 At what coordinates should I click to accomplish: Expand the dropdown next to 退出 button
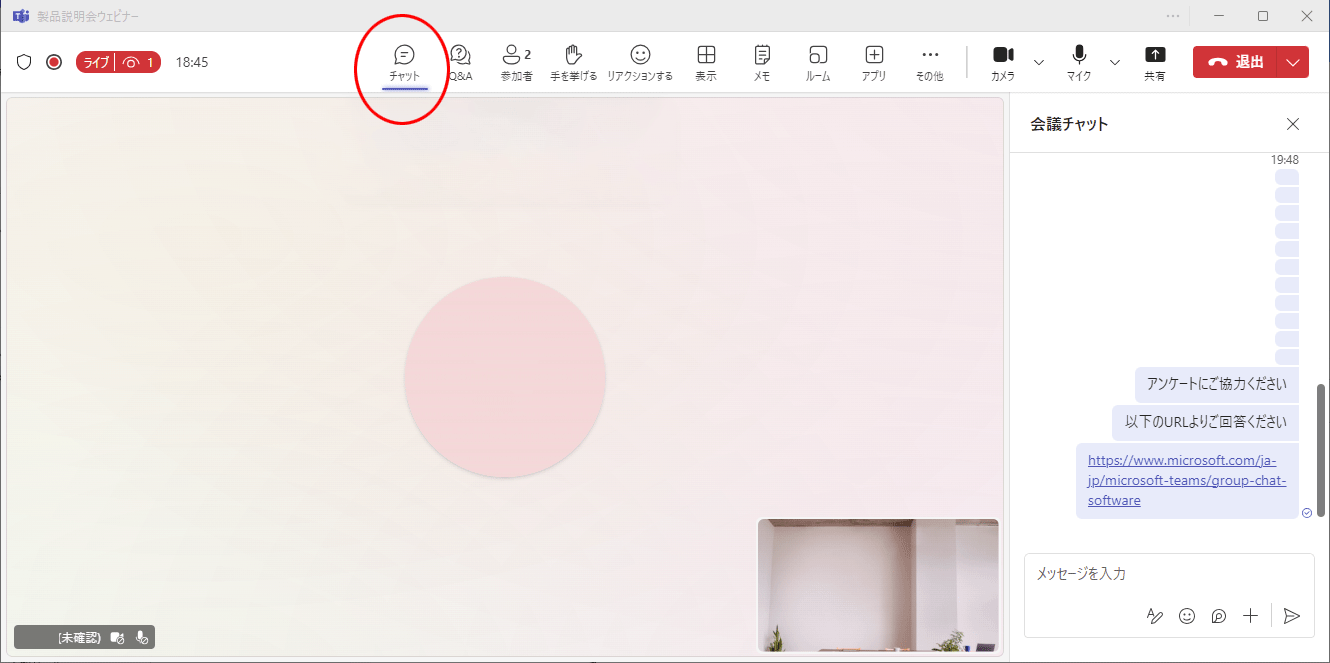pyautogui.click(x=1293, y=62)
